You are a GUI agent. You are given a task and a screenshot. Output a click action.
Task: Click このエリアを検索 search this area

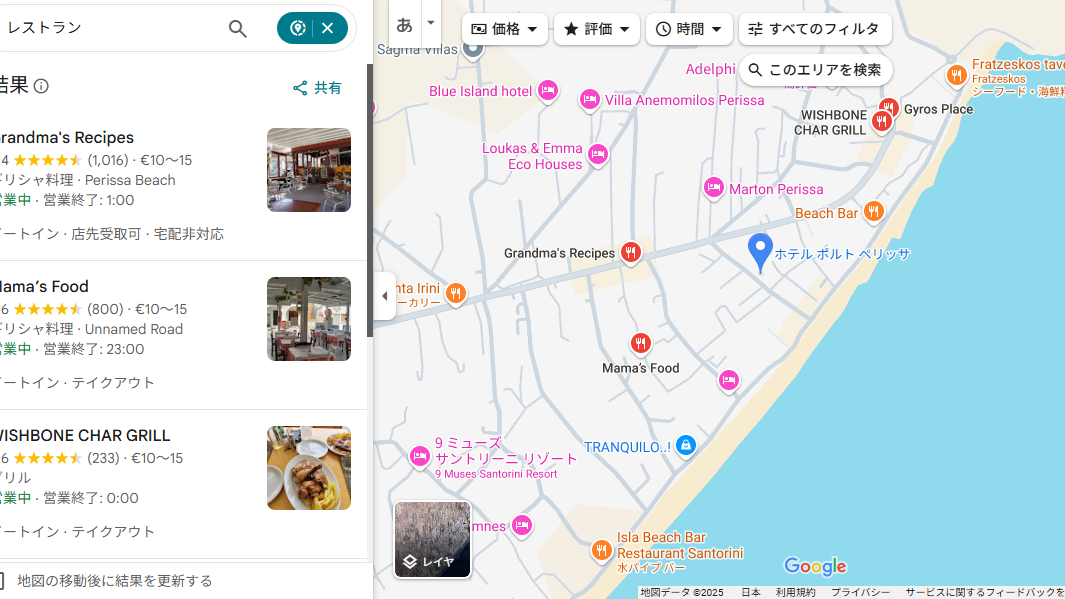pyautogui.click(x=815, y=70)
